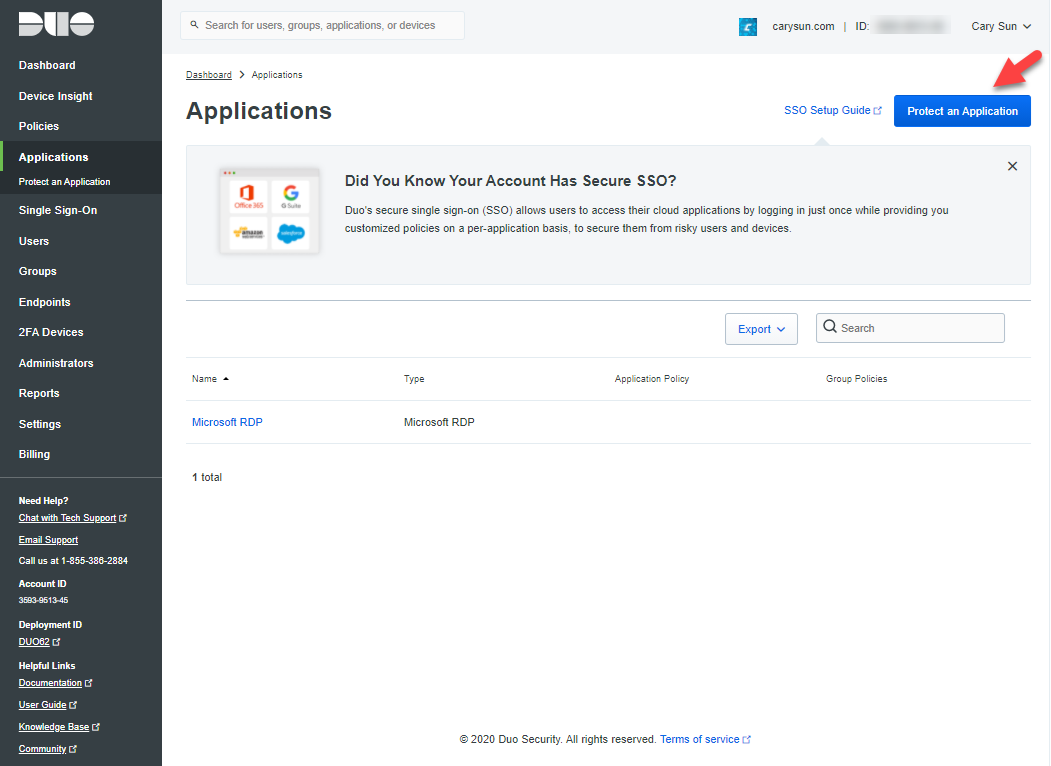
Task: Click the magnifier icon in the table search box
Action: [830, 327]
